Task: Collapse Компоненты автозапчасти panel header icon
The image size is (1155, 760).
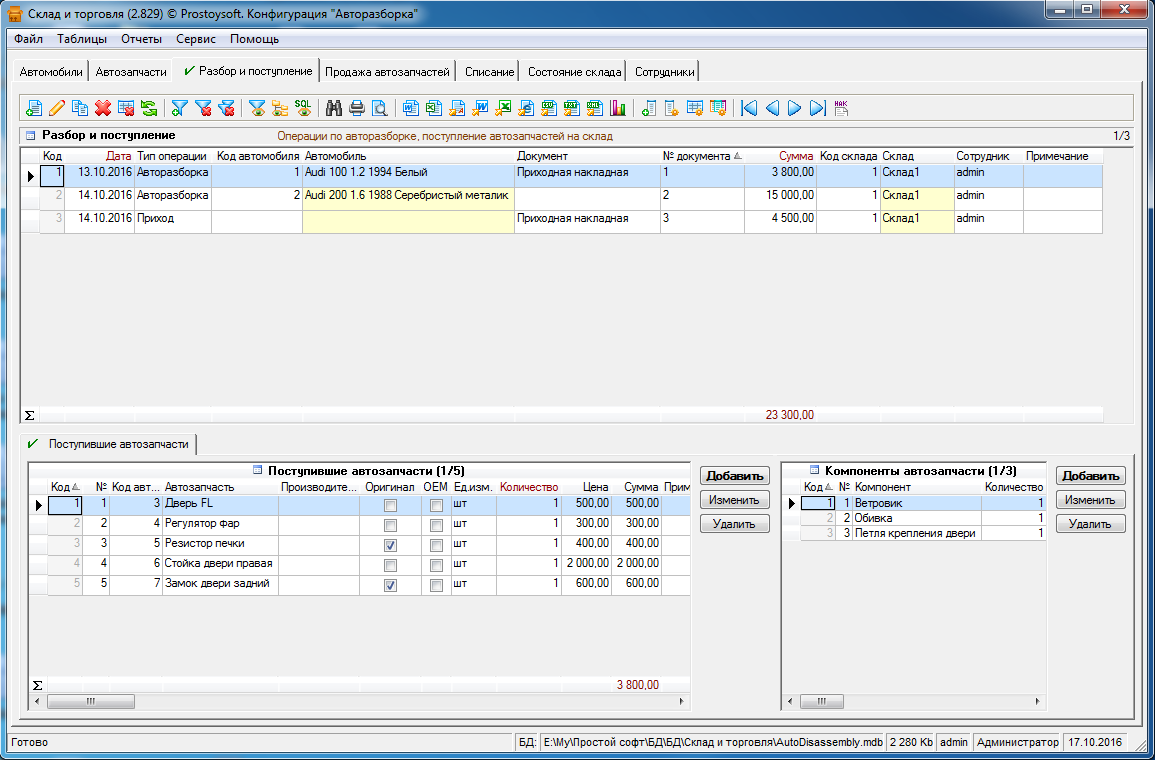Action: point(815,470)
